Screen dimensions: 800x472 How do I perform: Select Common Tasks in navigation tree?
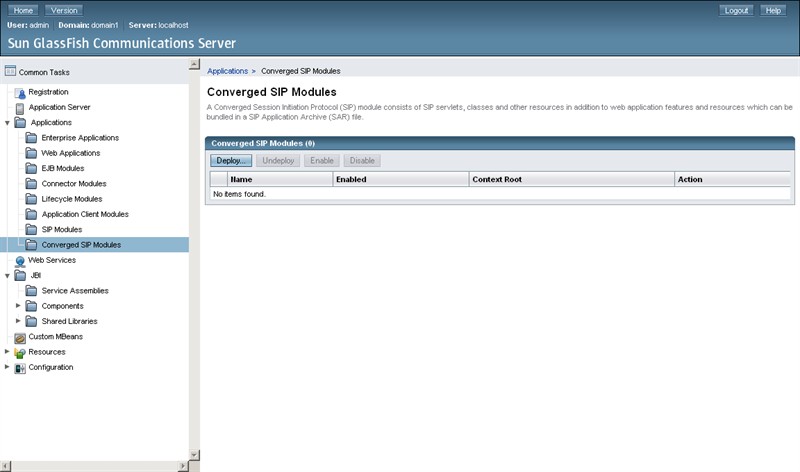click(x=44, y=72)
